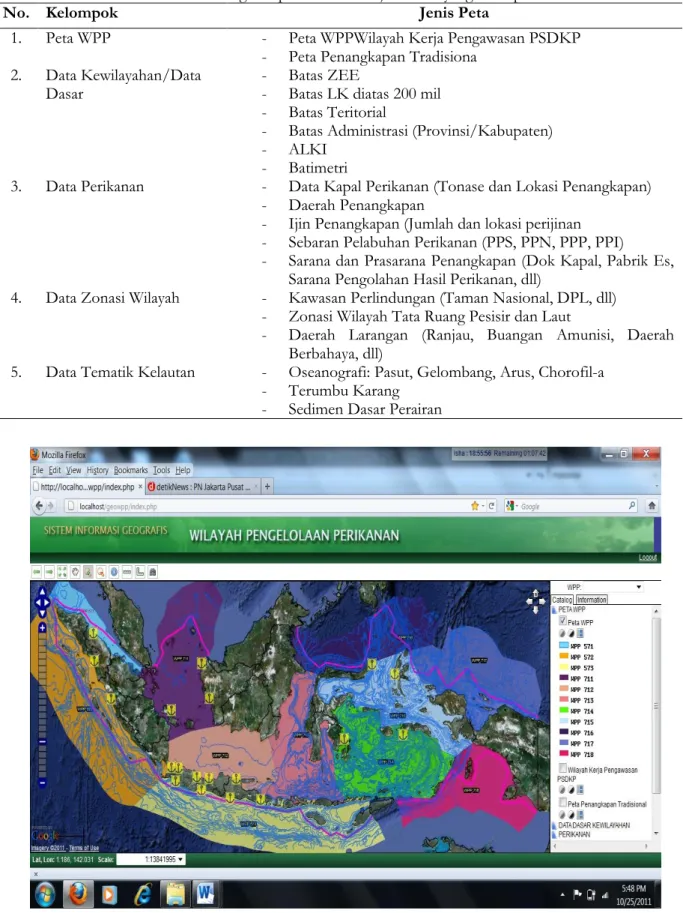
Task: Open the Tools menu
Action: [161, 470]
